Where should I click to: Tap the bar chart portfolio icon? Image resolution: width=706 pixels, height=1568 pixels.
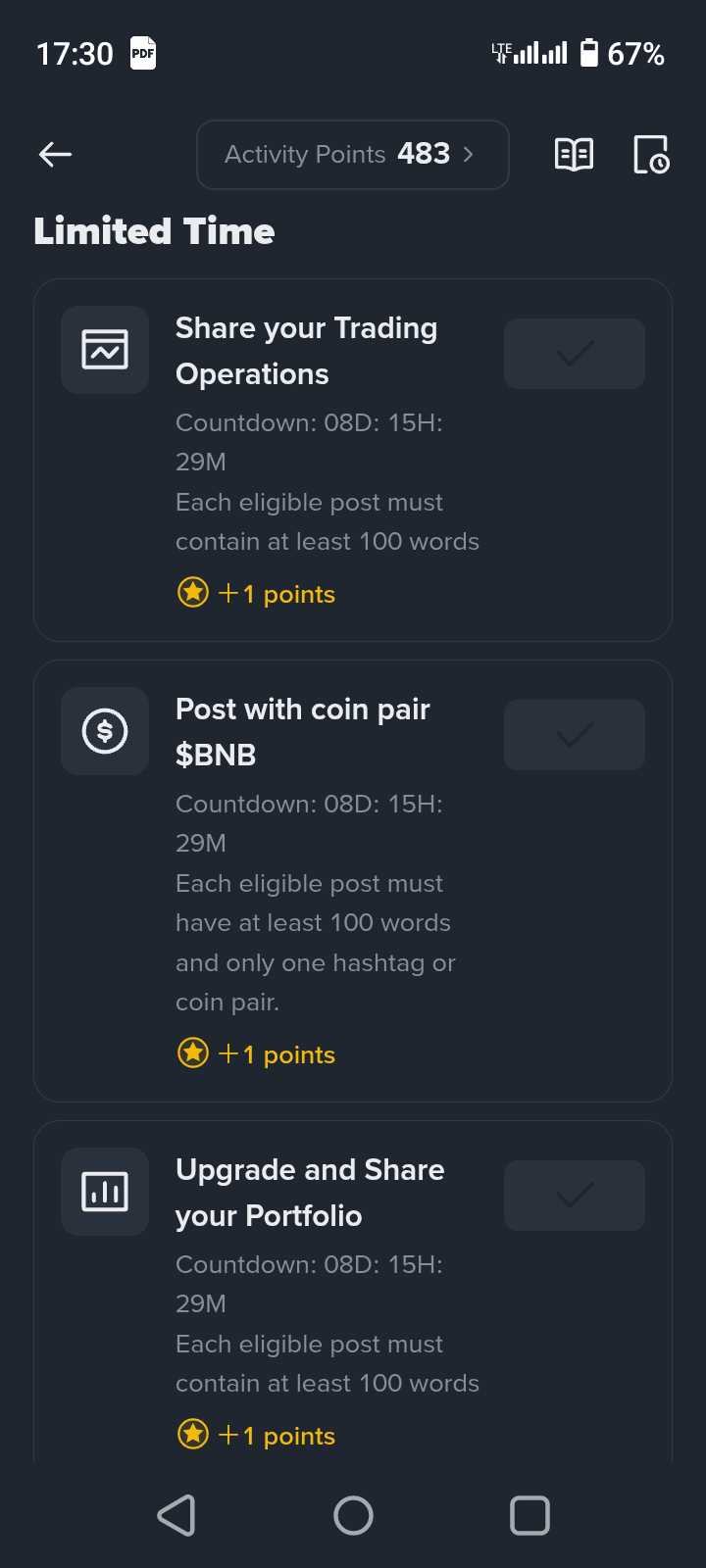105,1192
